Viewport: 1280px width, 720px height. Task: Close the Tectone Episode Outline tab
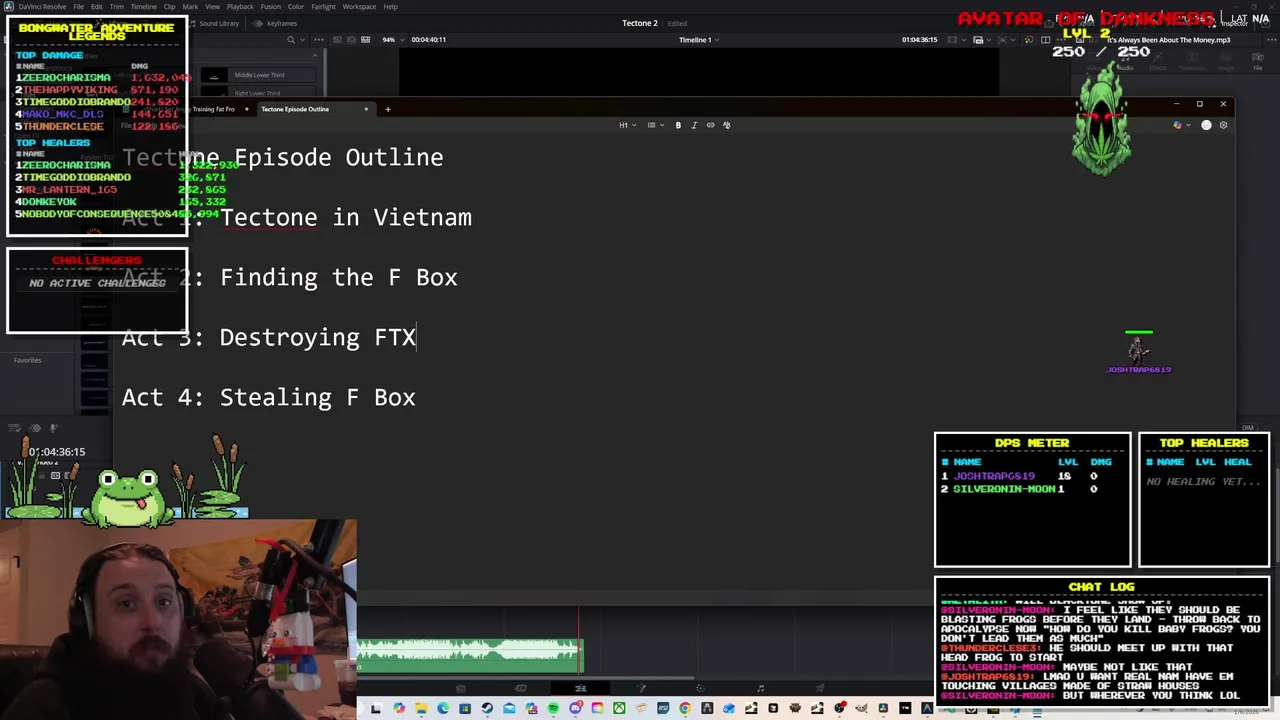tap(366, 109)
